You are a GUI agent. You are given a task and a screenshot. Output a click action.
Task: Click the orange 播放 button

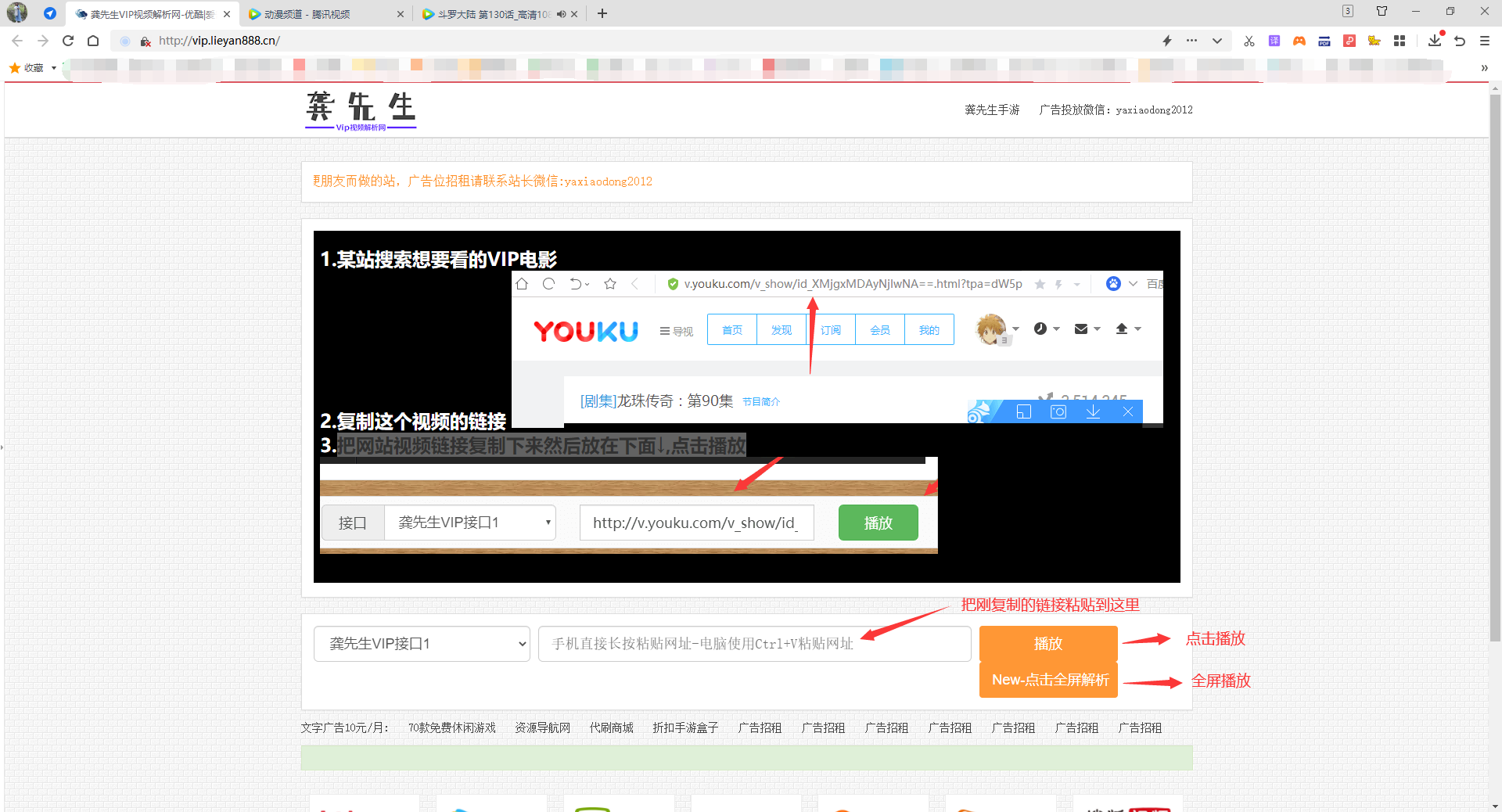pos(1048,644)
